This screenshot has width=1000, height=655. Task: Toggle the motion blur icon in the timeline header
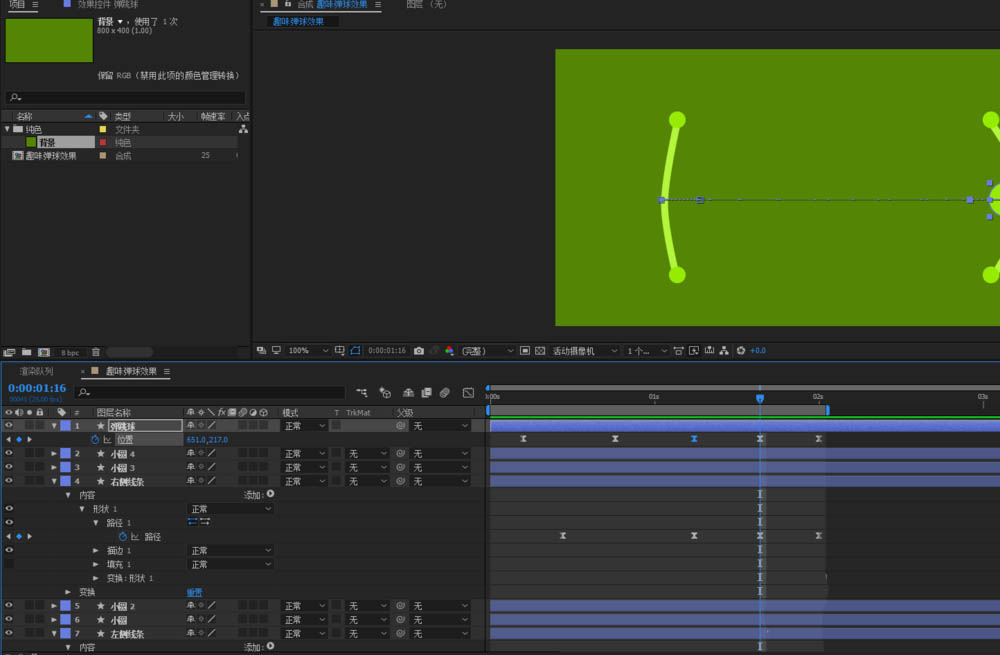[x=445, y=393]
